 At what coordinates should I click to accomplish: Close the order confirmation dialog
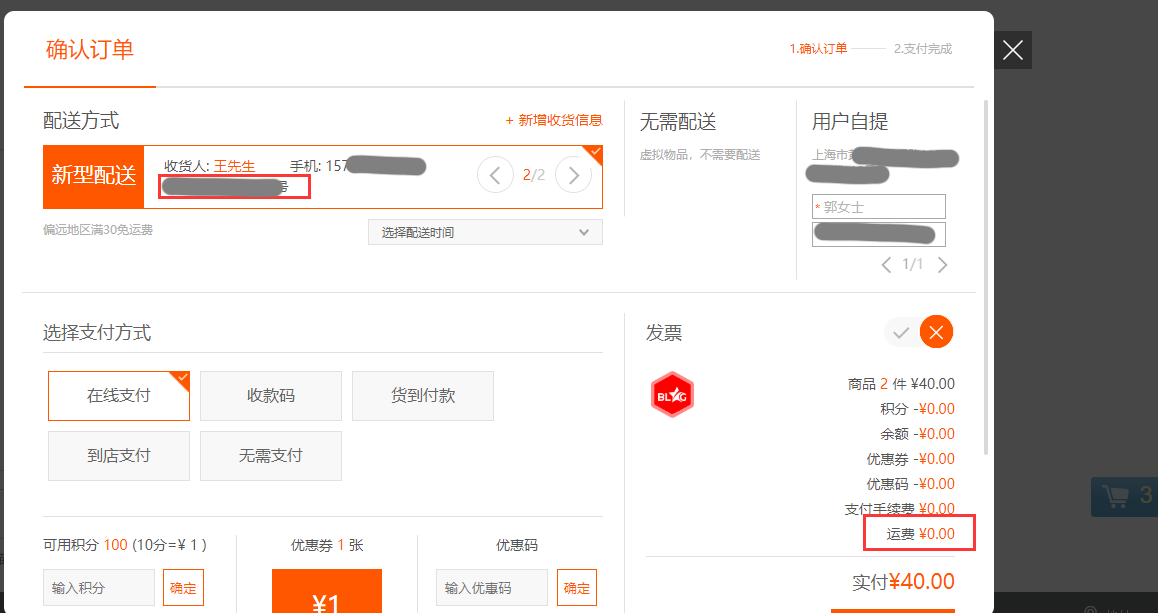pyautogui.click(x=1013, y=50)
